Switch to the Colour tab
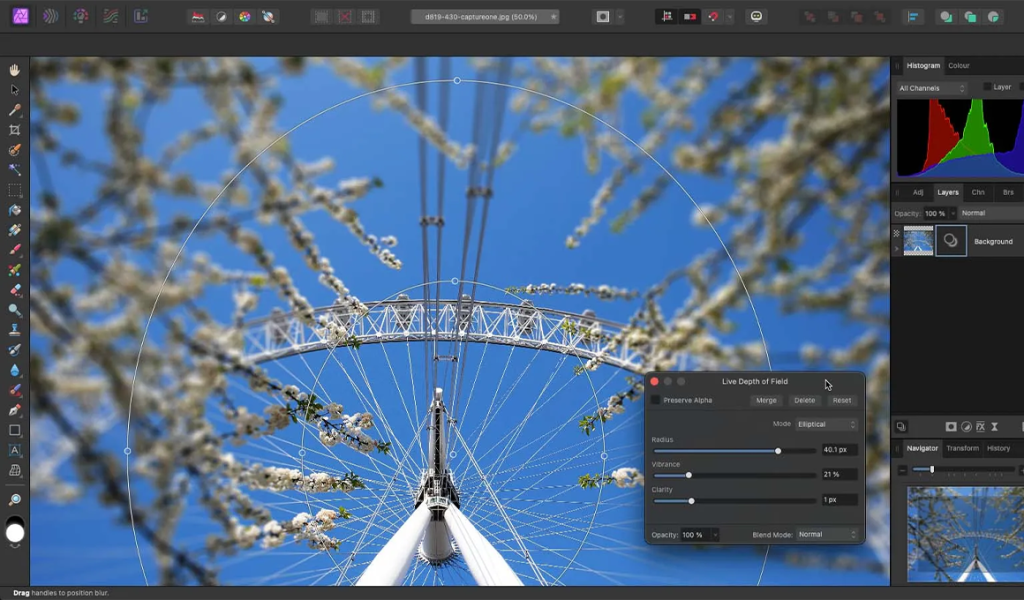The image size is (1024, 600). (959, 65)
